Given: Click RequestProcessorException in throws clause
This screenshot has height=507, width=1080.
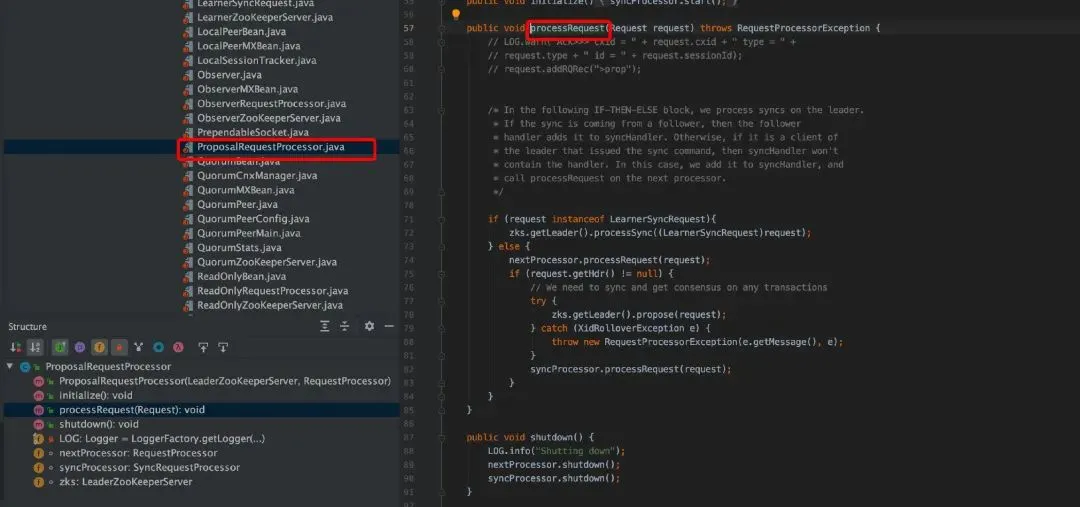Looking at the screenshot, I should coord(804,28).
